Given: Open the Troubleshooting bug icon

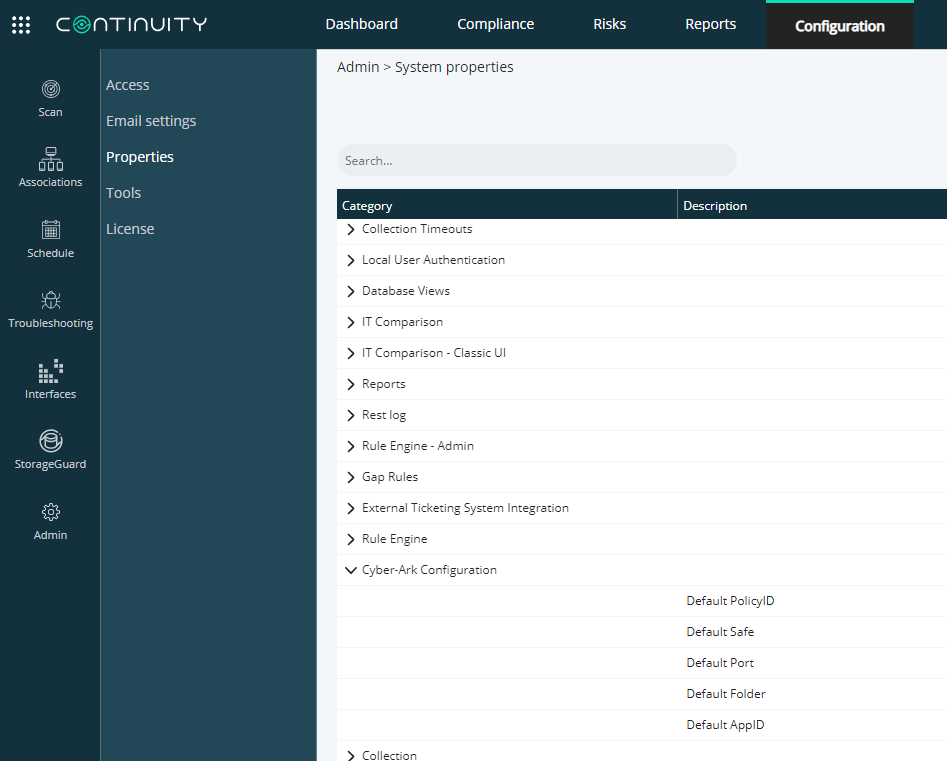Looking at the screenshot, I should coord(51,300).
